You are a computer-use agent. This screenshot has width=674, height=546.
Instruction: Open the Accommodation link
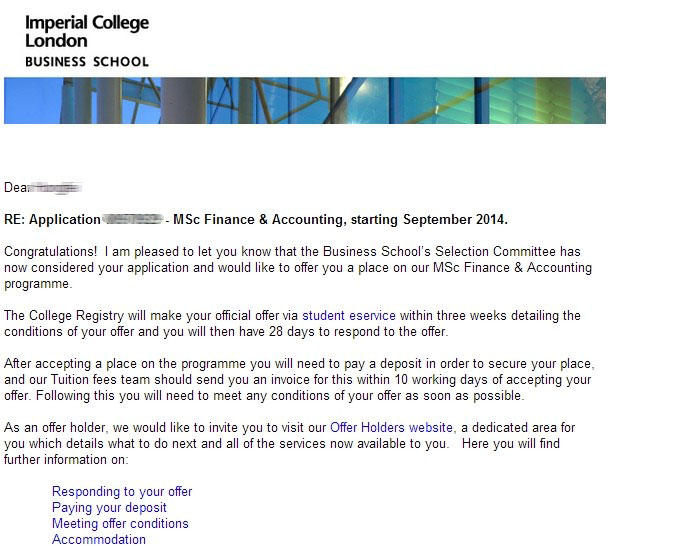click(x=99, y=540)
